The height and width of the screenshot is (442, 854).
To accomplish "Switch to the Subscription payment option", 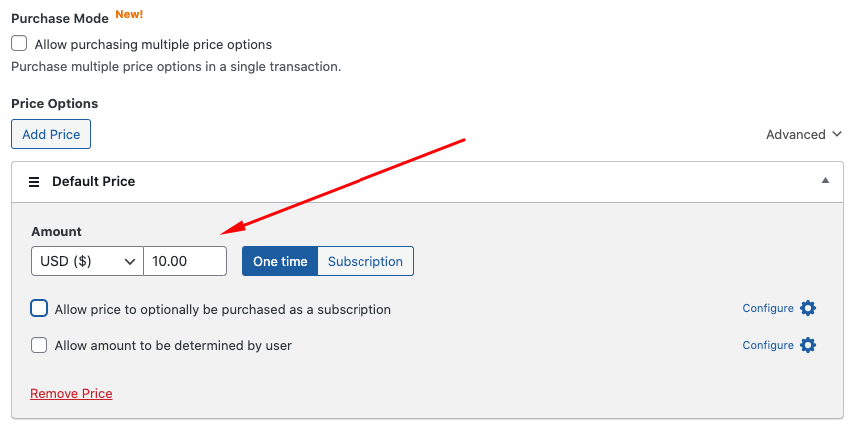I will [365, 261].
